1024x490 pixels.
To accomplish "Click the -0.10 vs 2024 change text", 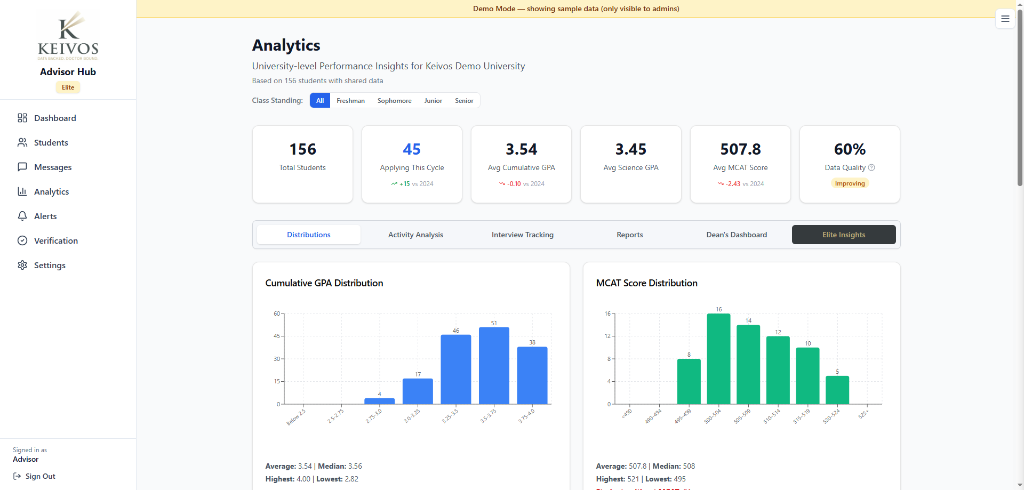I will pyautogui.click(x=526, y=184).
